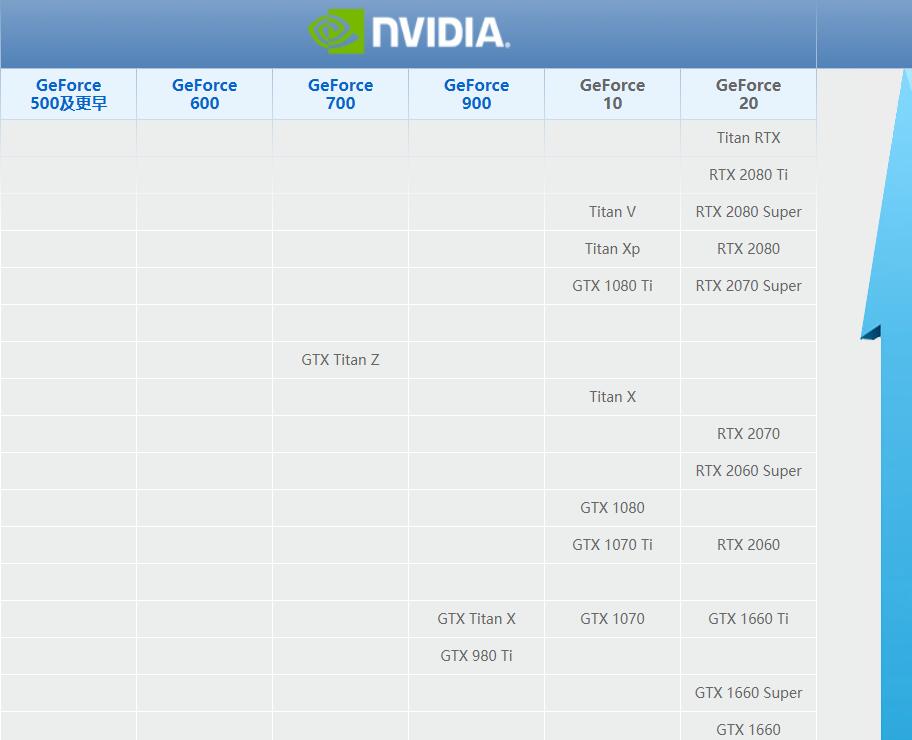This screenshot has width=912, height=740.
Task: Click the Titan RTX entry
Action: pyautogui.click(x=748, y=138)
